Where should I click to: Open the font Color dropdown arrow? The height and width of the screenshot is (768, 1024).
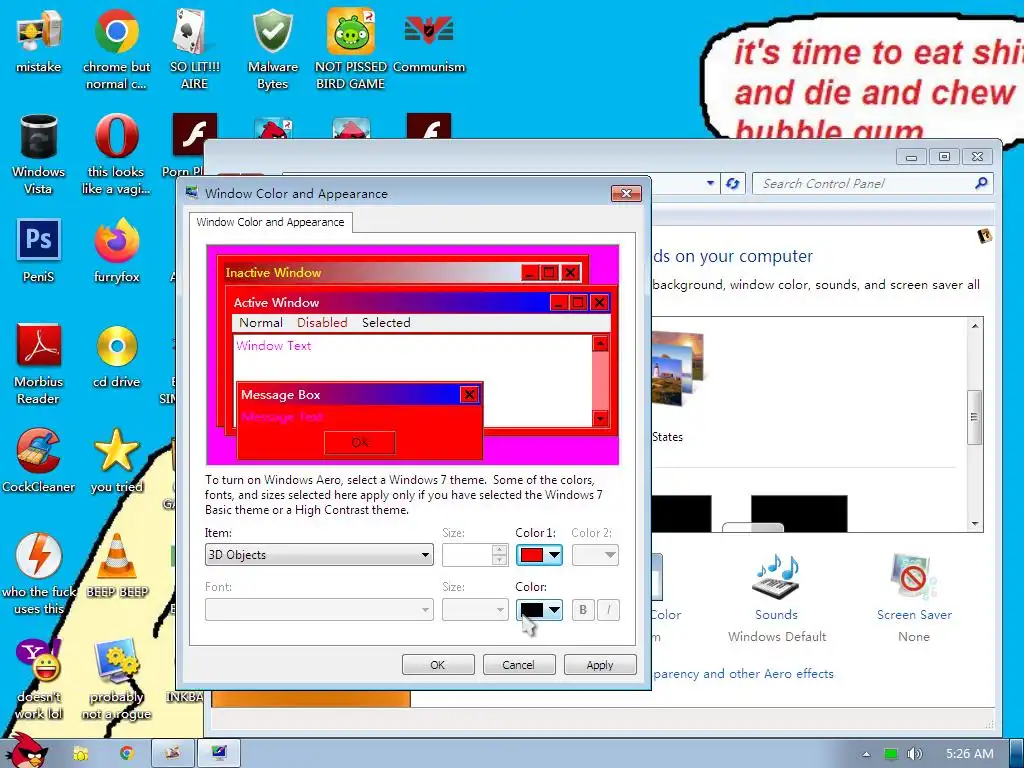coord(554,610)
